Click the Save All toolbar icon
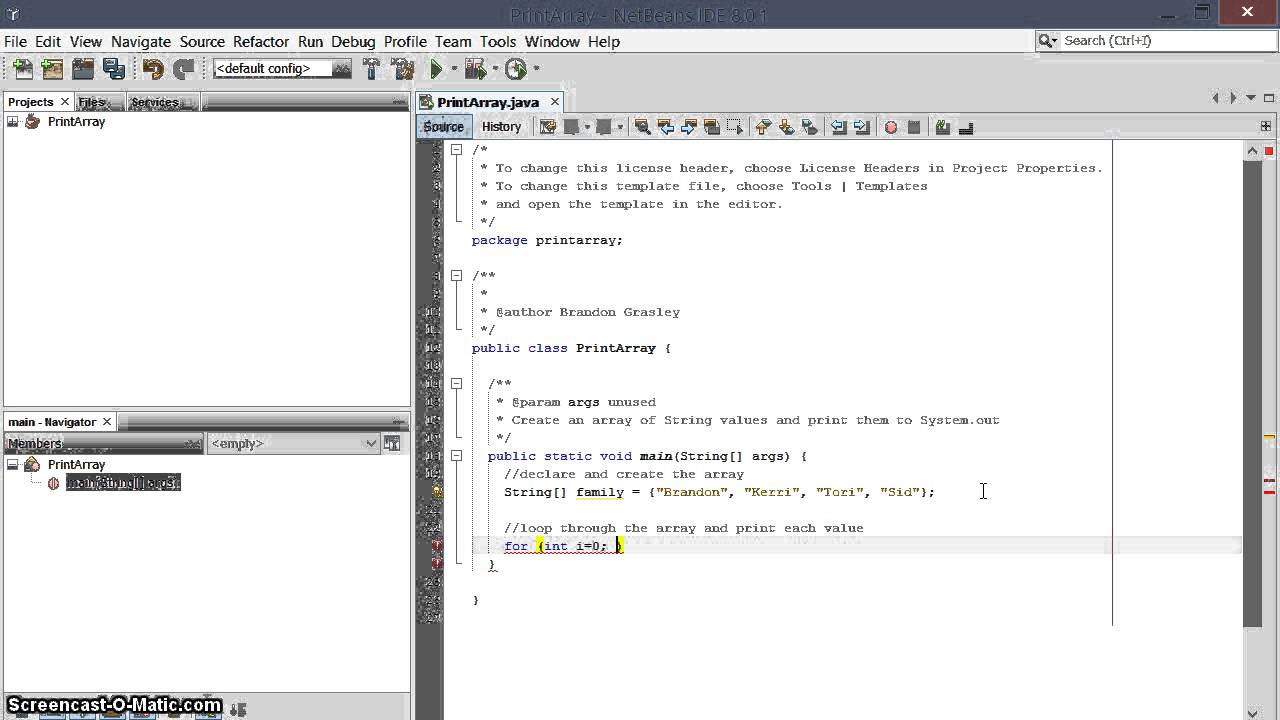The height and width of the screenshot is (720, 1280). pos(113,69)
